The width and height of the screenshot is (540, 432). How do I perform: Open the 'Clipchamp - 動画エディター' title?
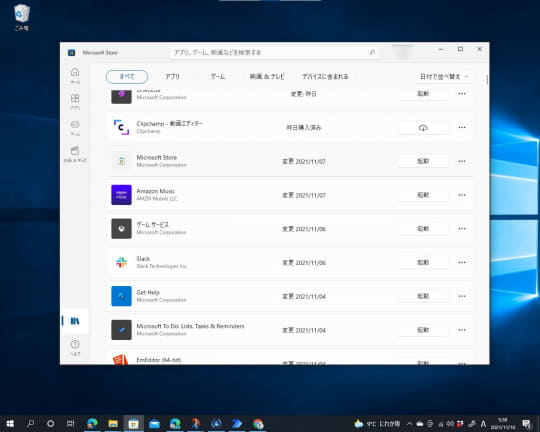click(x=169, y=123)
